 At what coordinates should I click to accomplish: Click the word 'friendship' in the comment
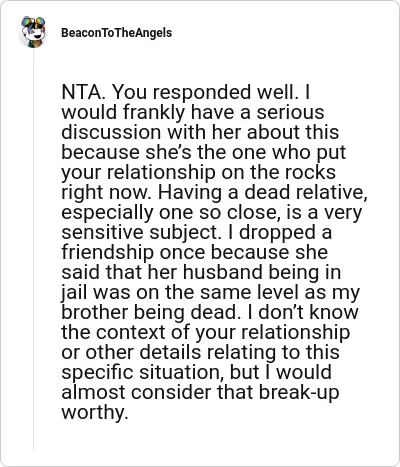point(108,254)
